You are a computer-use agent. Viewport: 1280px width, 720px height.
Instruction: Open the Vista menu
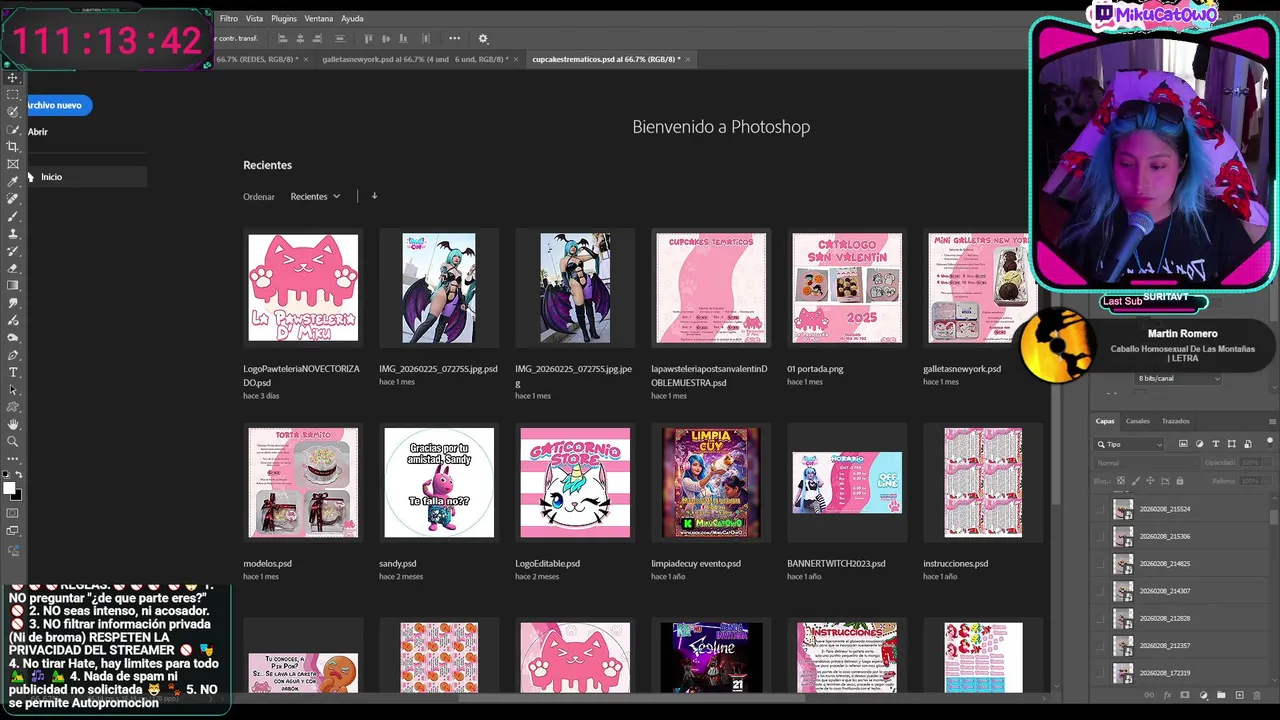pyautogui.click(x=254, y=18)
